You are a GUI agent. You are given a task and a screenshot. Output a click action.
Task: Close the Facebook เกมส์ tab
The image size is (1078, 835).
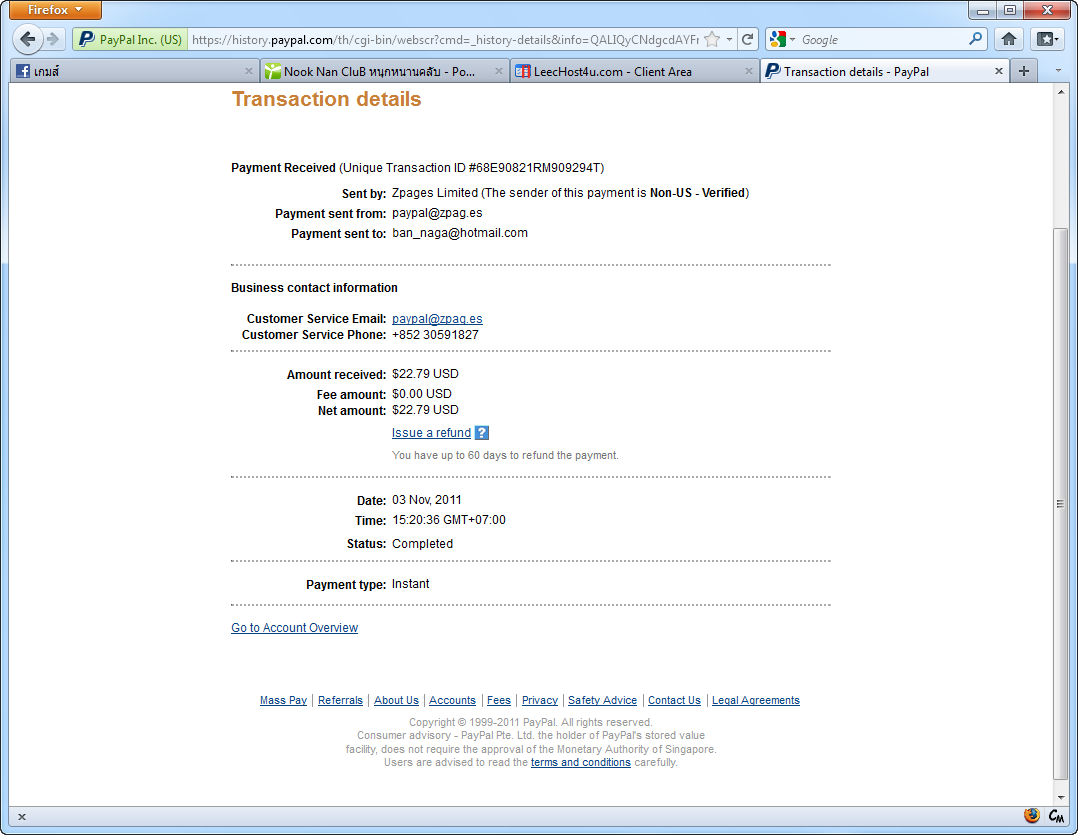249,71
